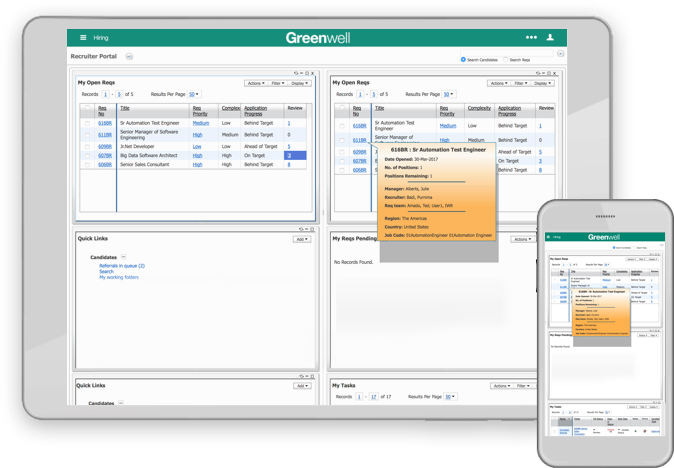Refresh the lower Quick Links panel
The width and height of the screenshot is (674, 468).
301,376
